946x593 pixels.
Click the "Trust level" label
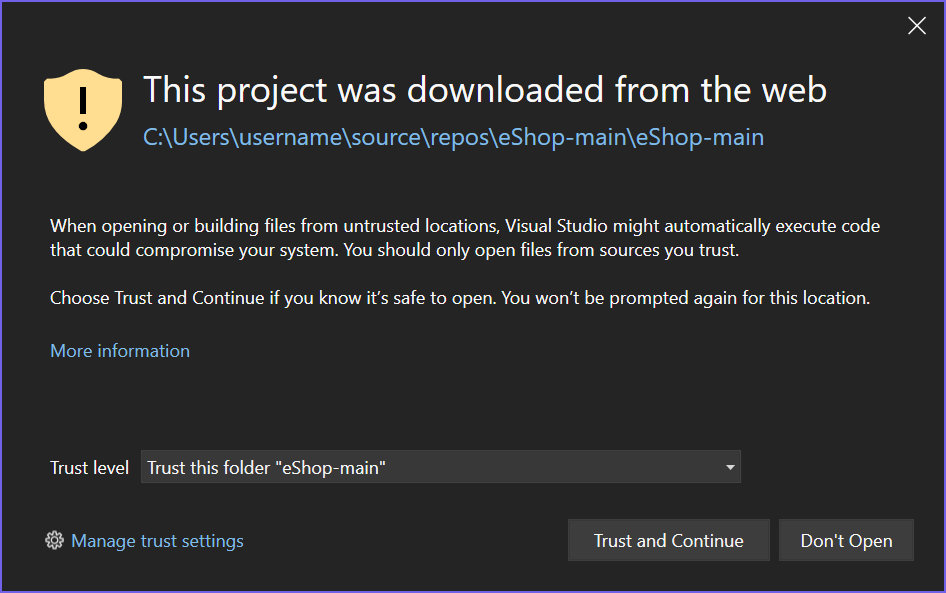pyautogui.click(x=89, y=468)
